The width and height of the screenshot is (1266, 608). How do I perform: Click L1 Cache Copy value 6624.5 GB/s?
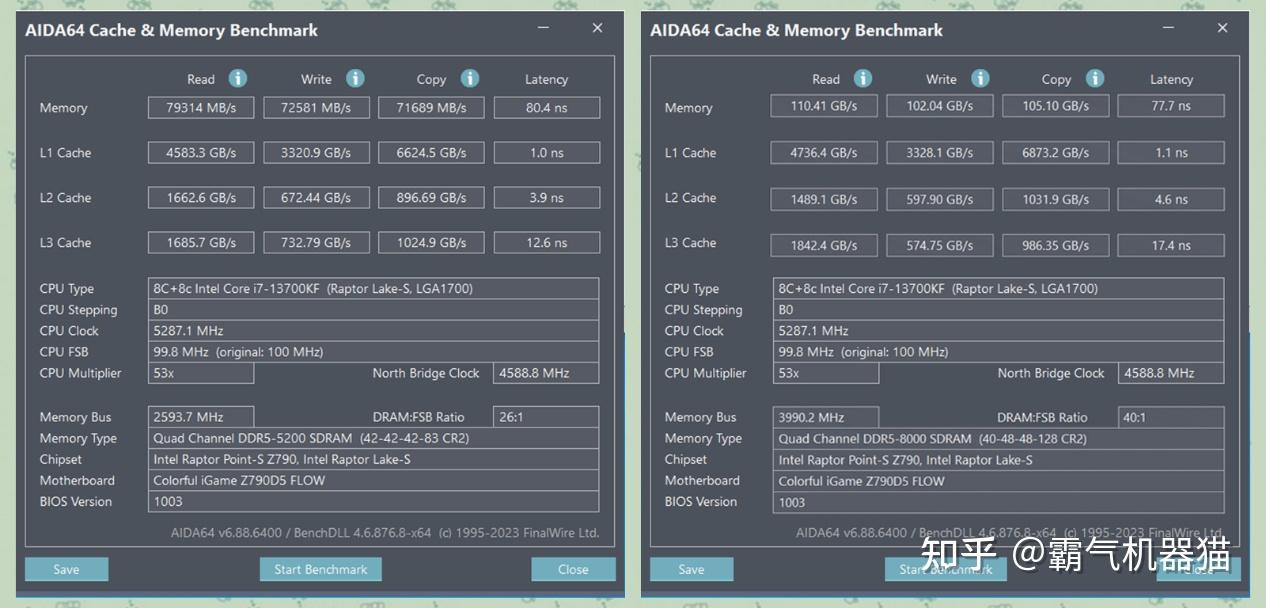tap(431, 152)
